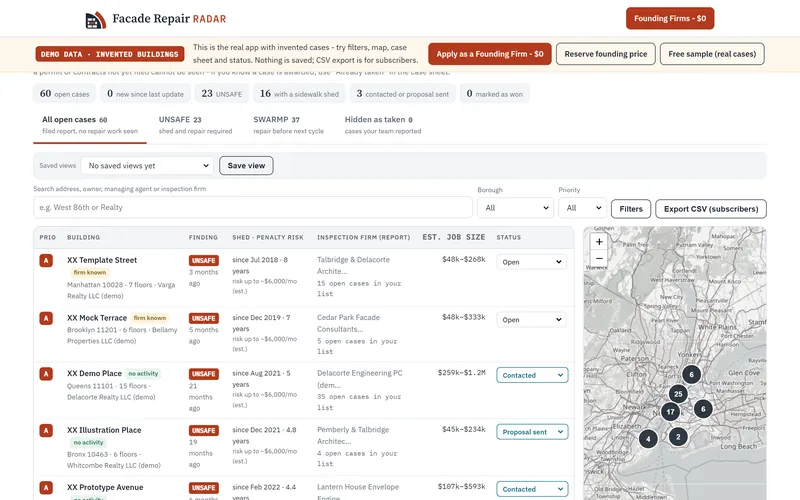This screenshot has width=800, height=500.
Task: Click the map cluster marker showing 17
Action: coord(670,412)
